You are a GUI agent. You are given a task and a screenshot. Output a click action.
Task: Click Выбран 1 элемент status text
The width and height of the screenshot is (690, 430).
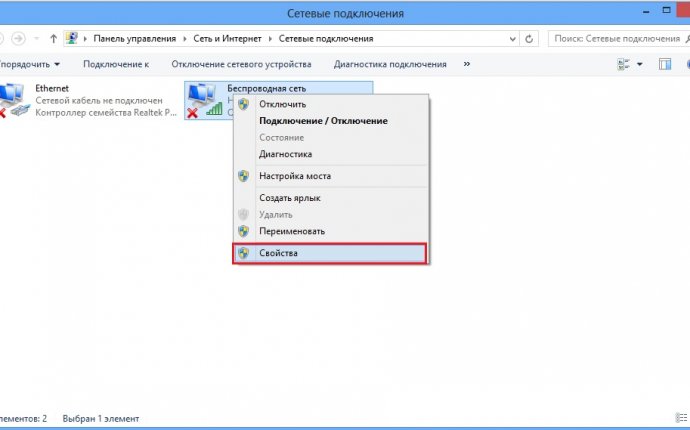pos(101,419)
